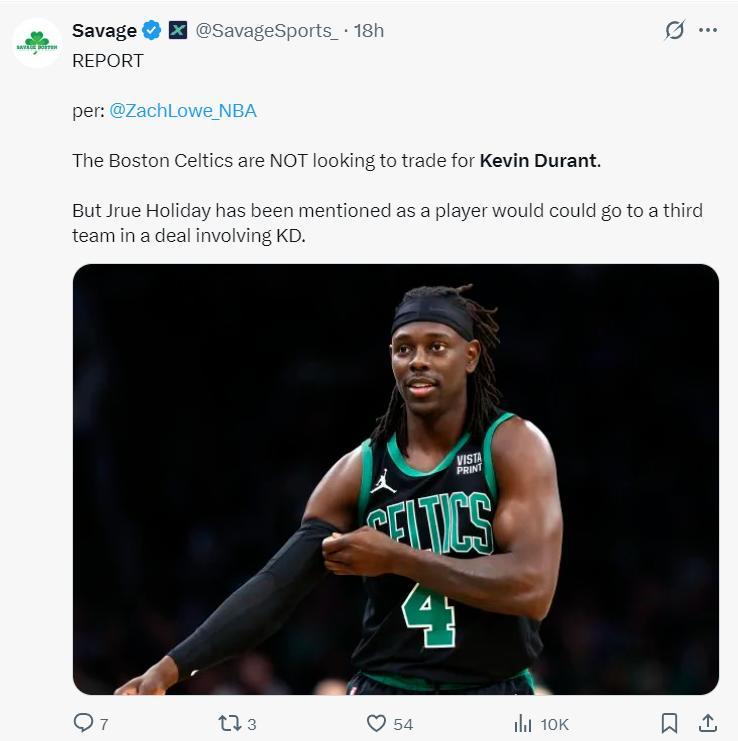Open the @ZachLowe_NBA mention link

182,110
